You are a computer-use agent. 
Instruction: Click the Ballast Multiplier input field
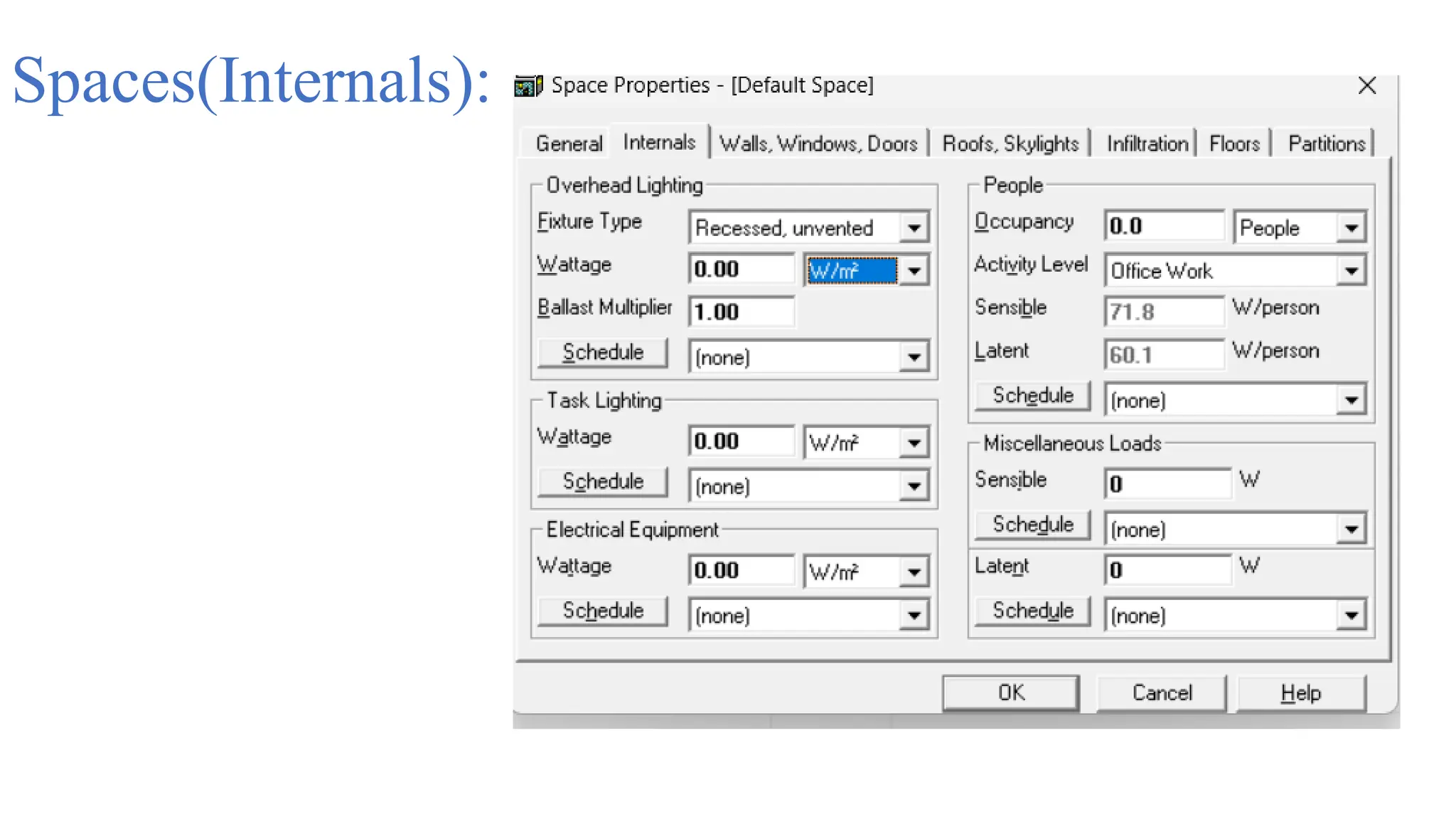[x=742, y=312]
